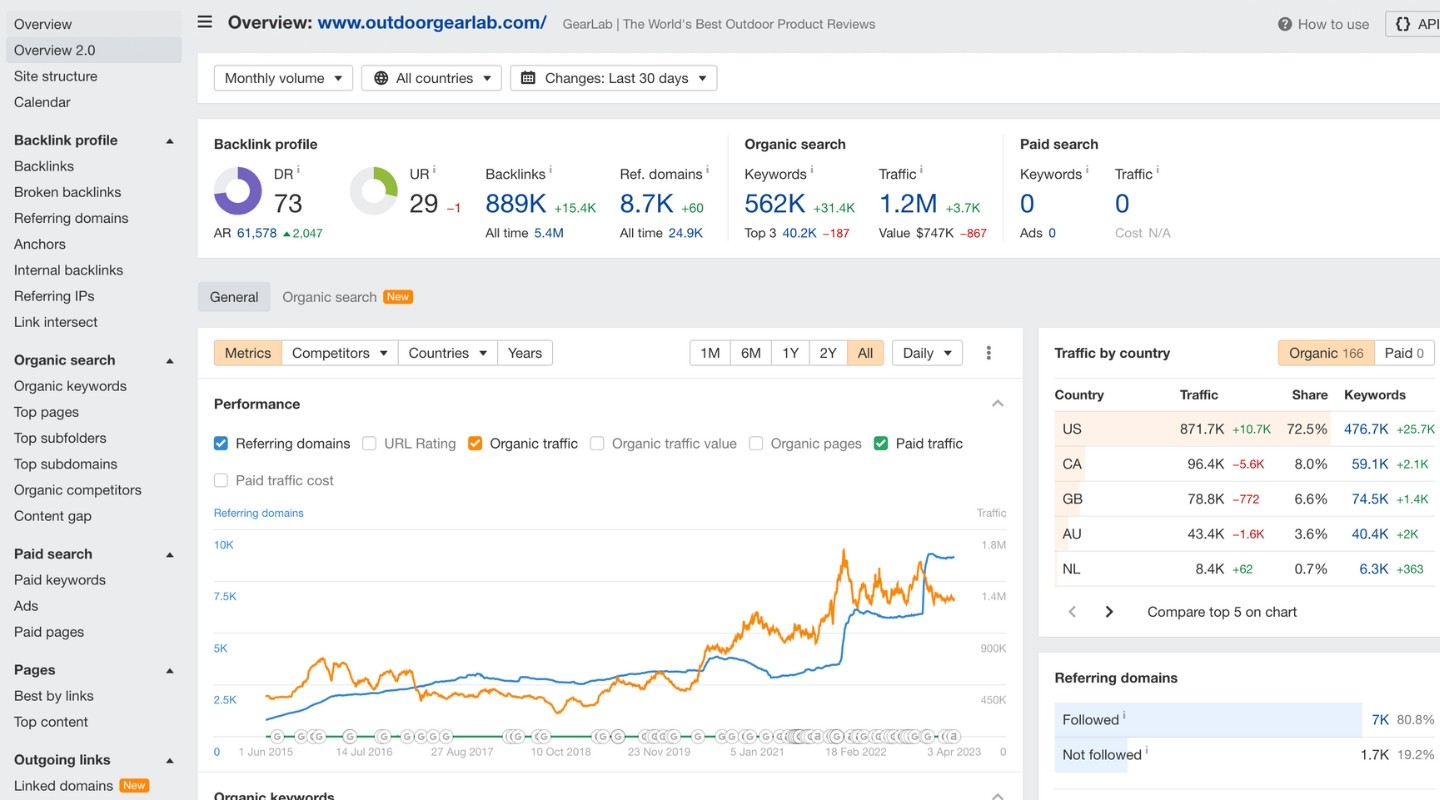This screenshot has width=1440, height=800.
Task: Set chart range to 2Y
Action: [x=828, y=353]
